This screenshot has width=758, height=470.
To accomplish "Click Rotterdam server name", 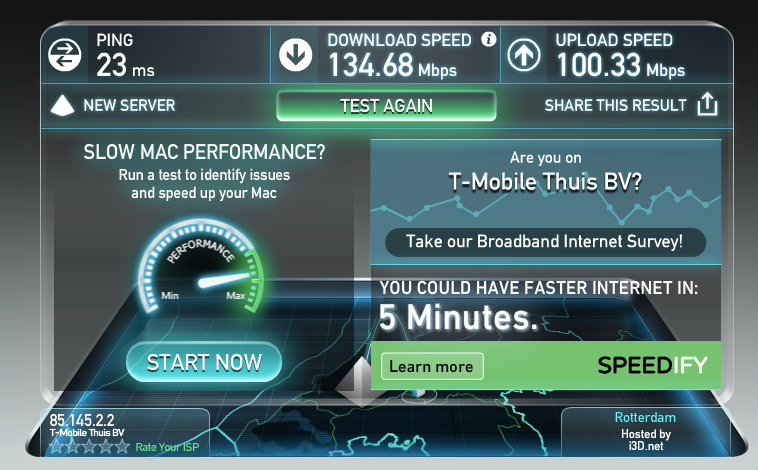I will click(645, 417).
